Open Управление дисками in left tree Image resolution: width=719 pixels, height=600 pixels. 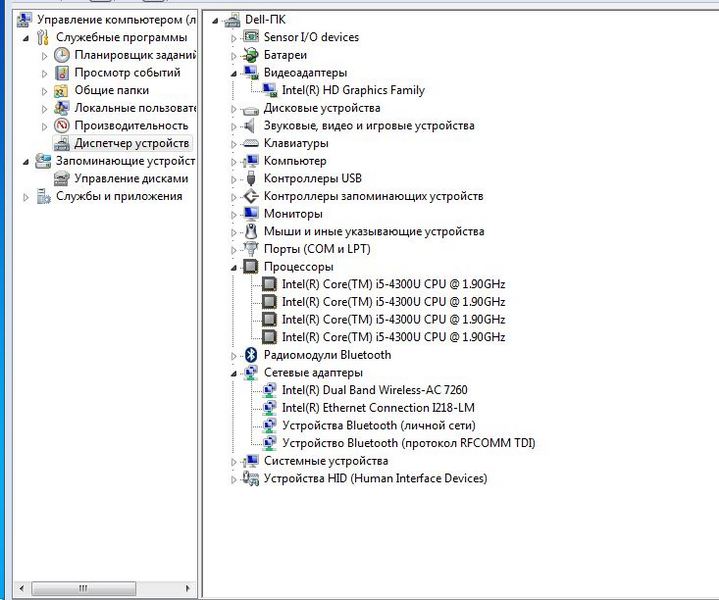coord(130,178)
